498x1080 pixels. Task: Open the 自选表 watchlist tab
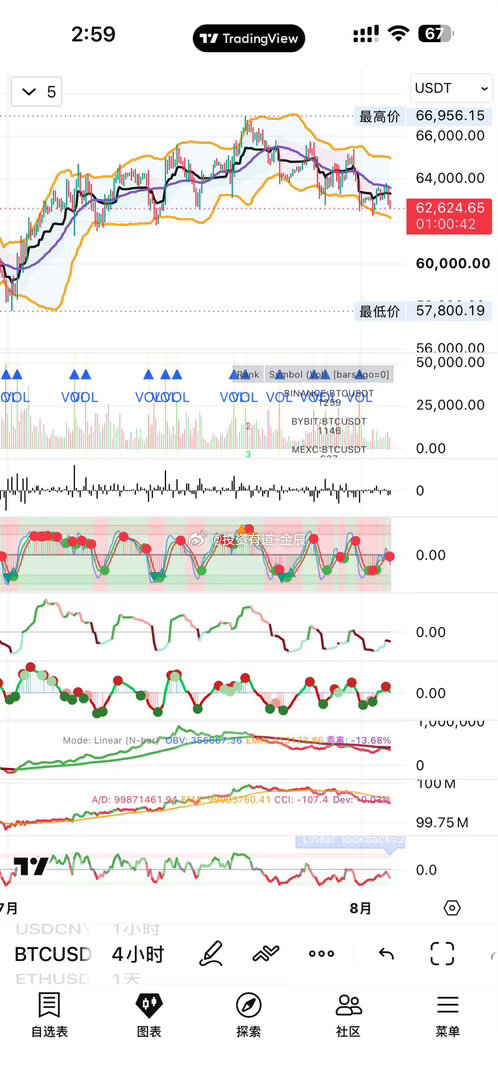point(49,1015)
